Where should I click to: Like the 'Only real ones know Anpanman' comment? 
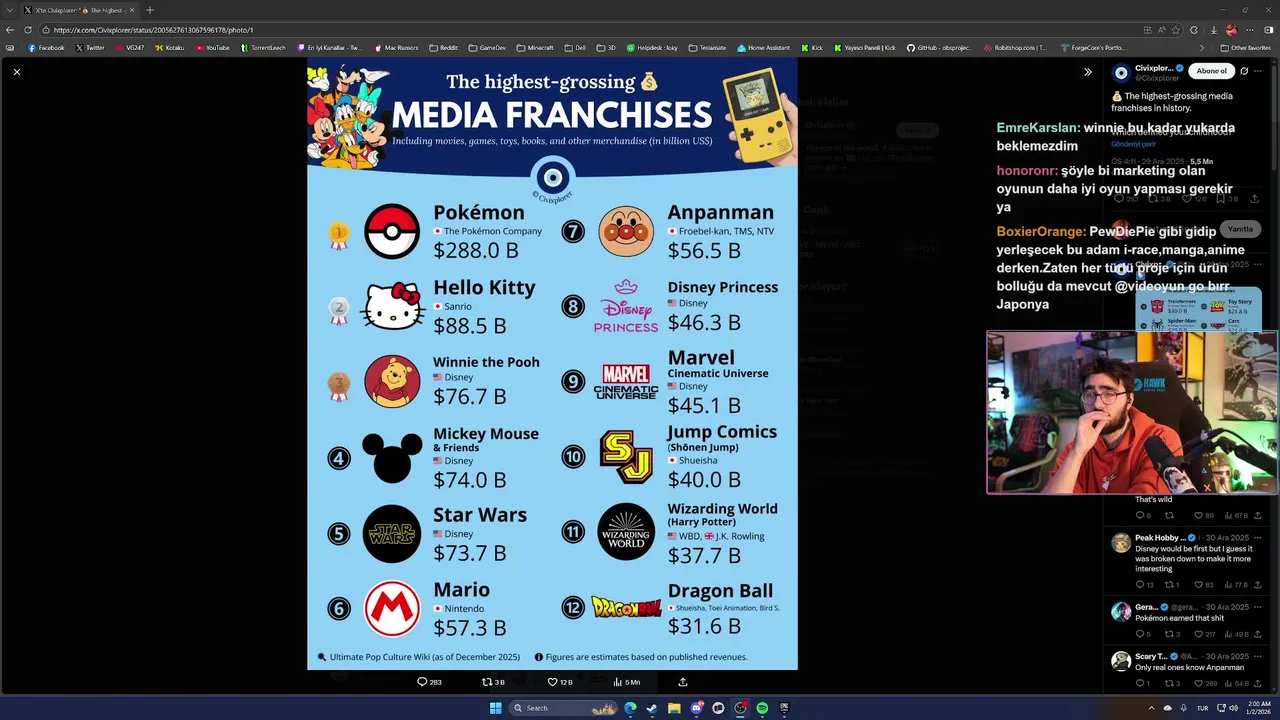(x=1201, y=683)
